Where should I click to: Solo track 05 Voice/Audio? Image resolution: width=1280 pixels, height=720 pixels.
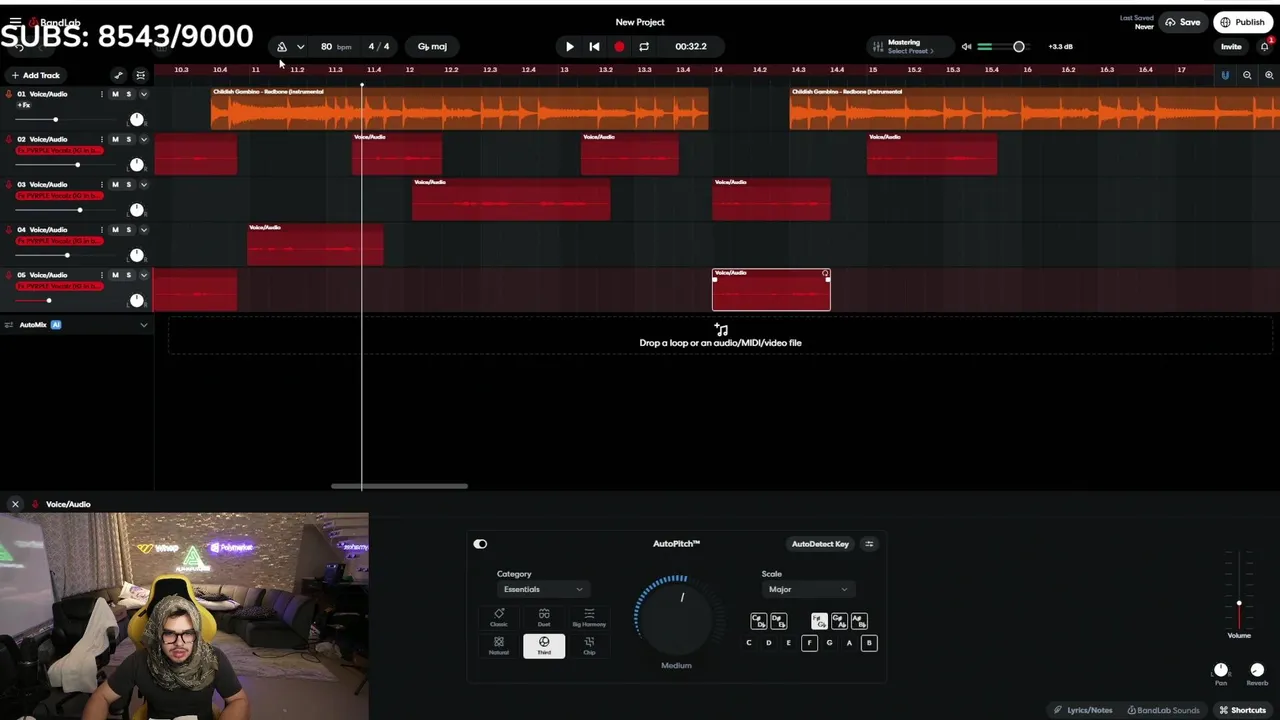(x=128, y=274)
